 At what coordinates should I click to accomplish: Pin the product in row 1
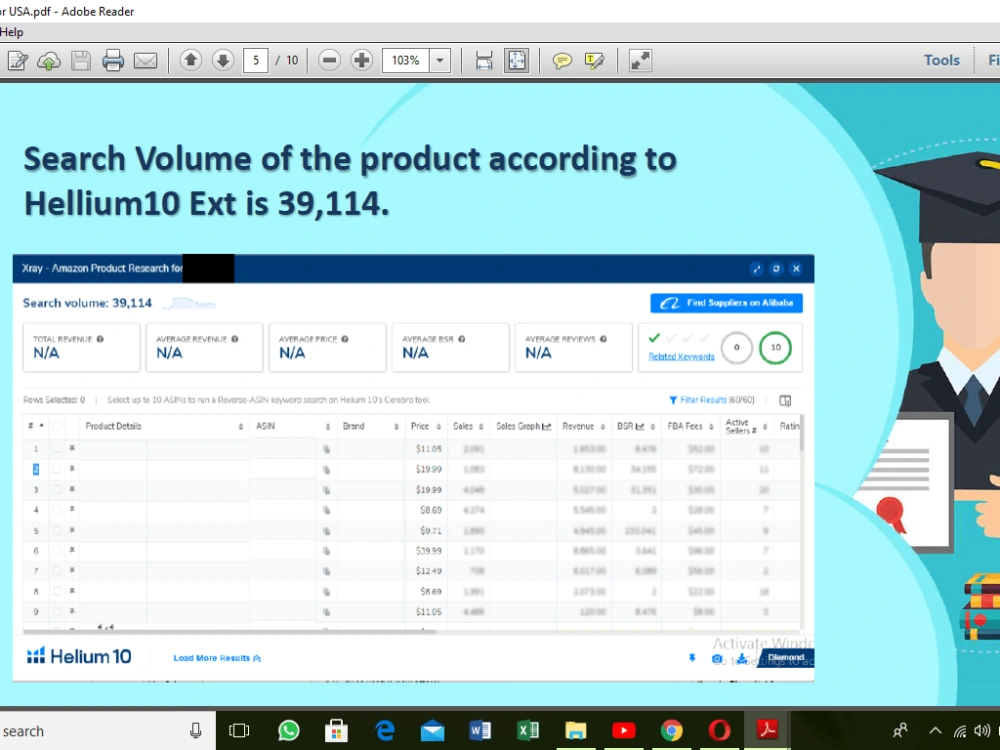(72, 448)
